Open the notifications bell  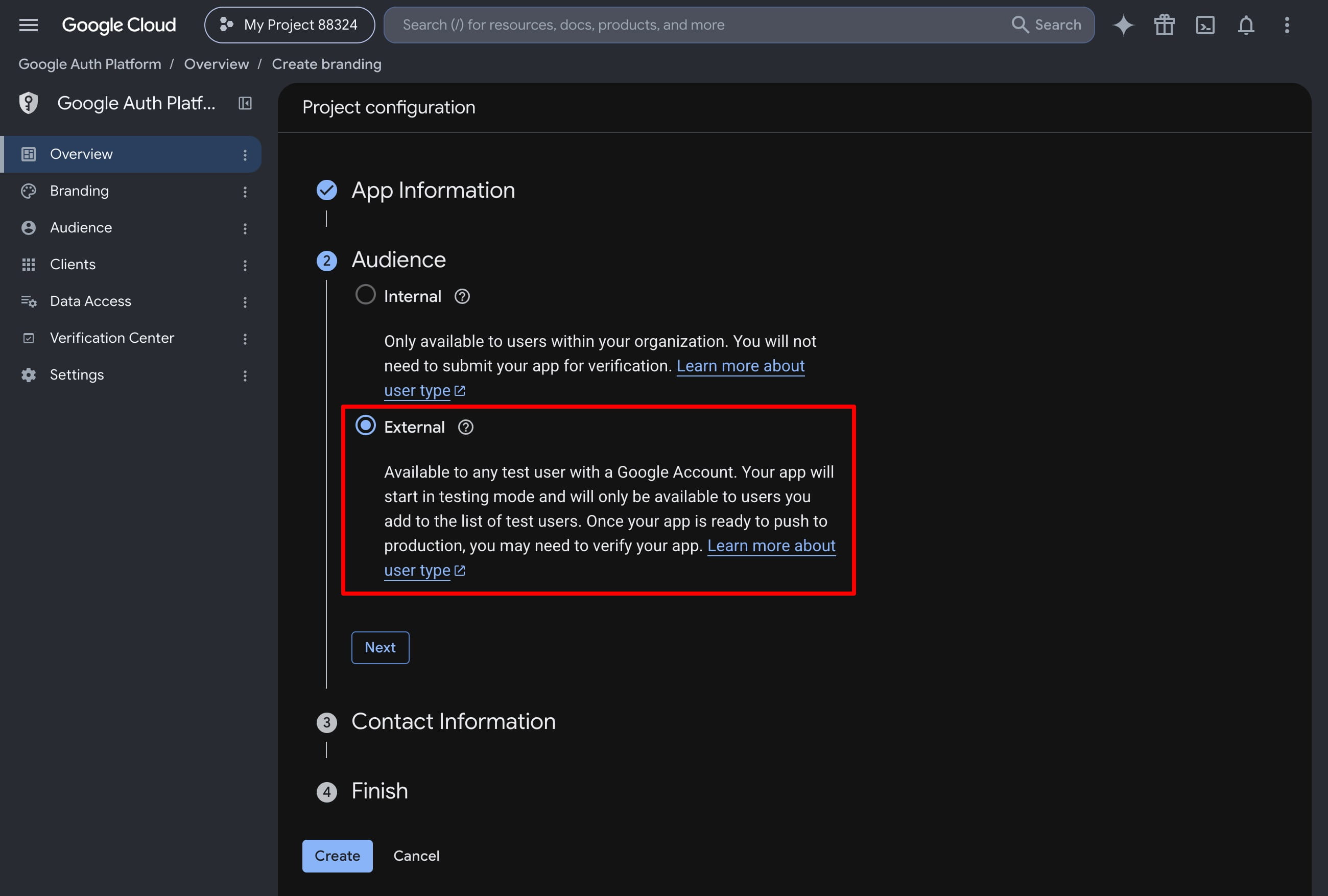pyautogui.click(x=1246, y=25)
